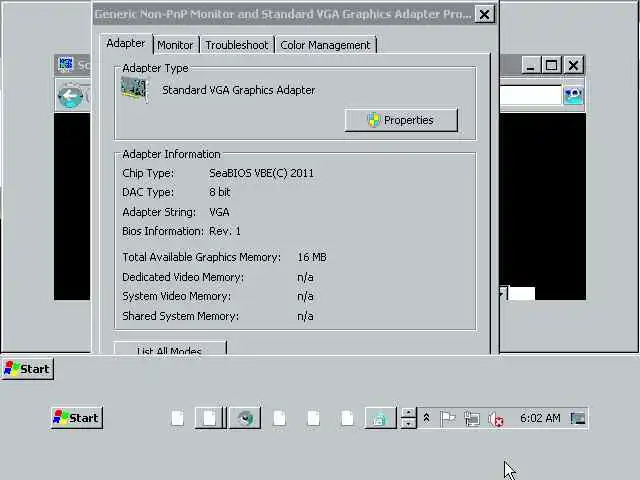
Task: Focus the background window's search field
Action: (x=531, y=96)
